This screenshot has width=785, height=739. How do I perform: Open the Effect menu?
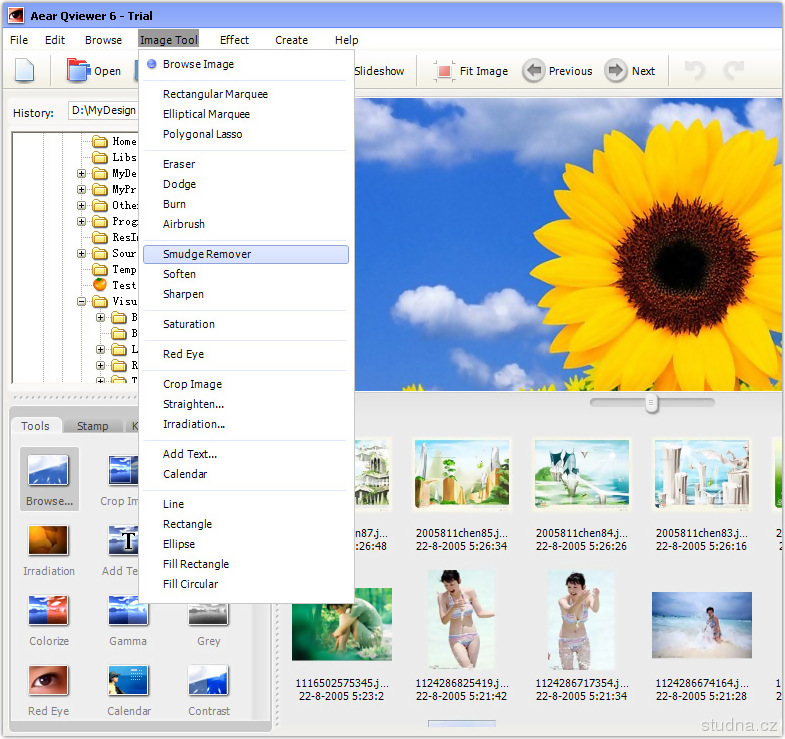tap(234, 40)
